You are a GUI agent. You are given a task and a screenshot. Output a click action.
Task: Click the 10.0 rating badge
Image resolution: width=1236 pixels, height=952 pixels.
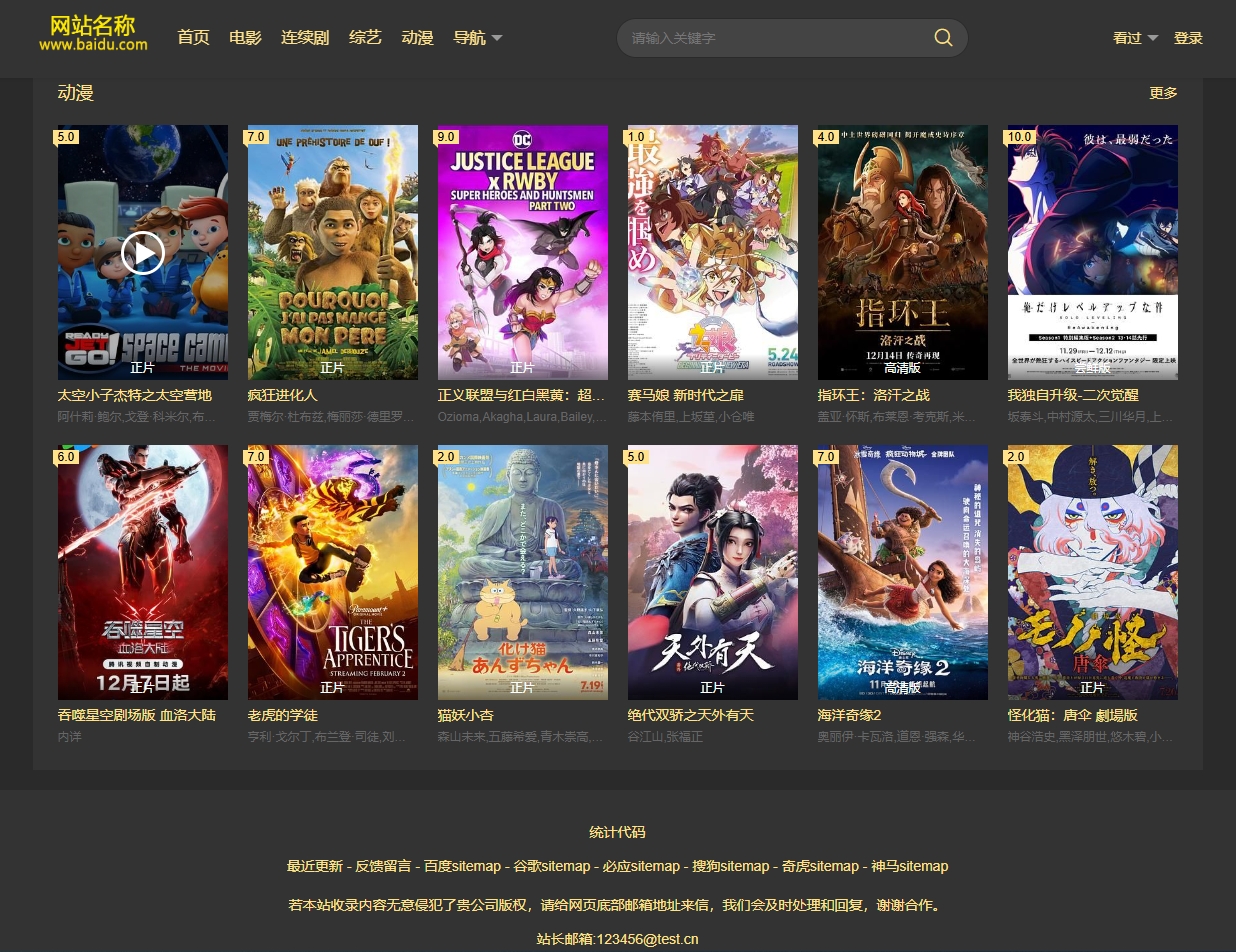1018,137
